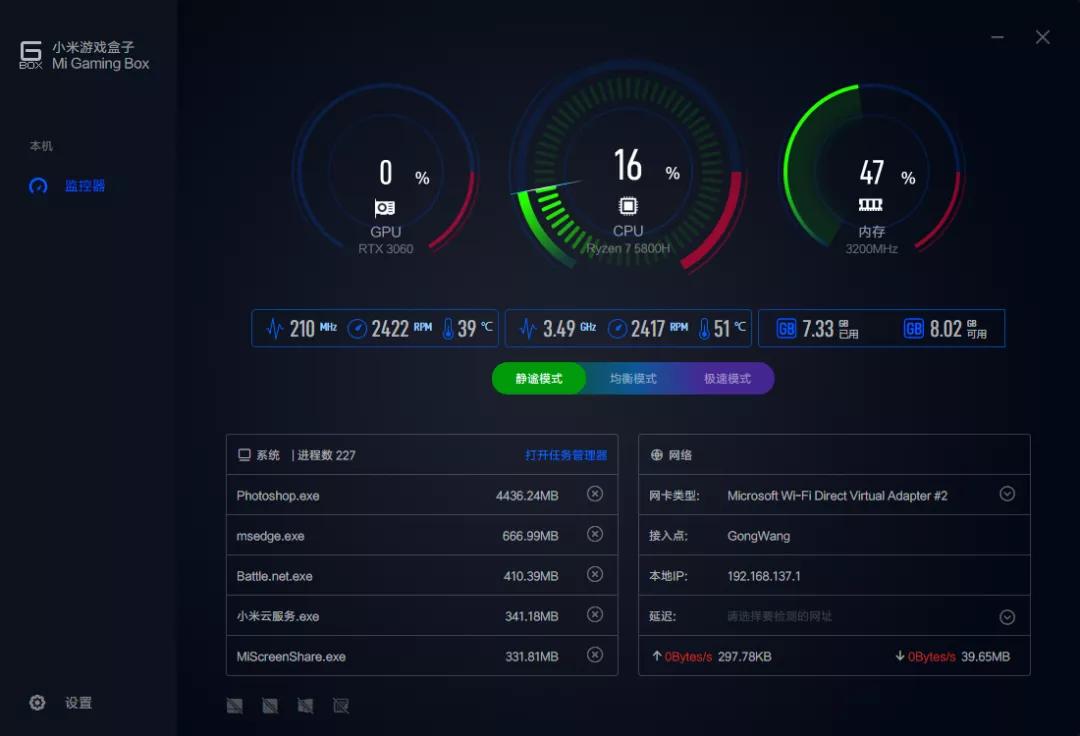Click the 本机 sidebar heading
The image size is (1080, 736).
(41, 146)
